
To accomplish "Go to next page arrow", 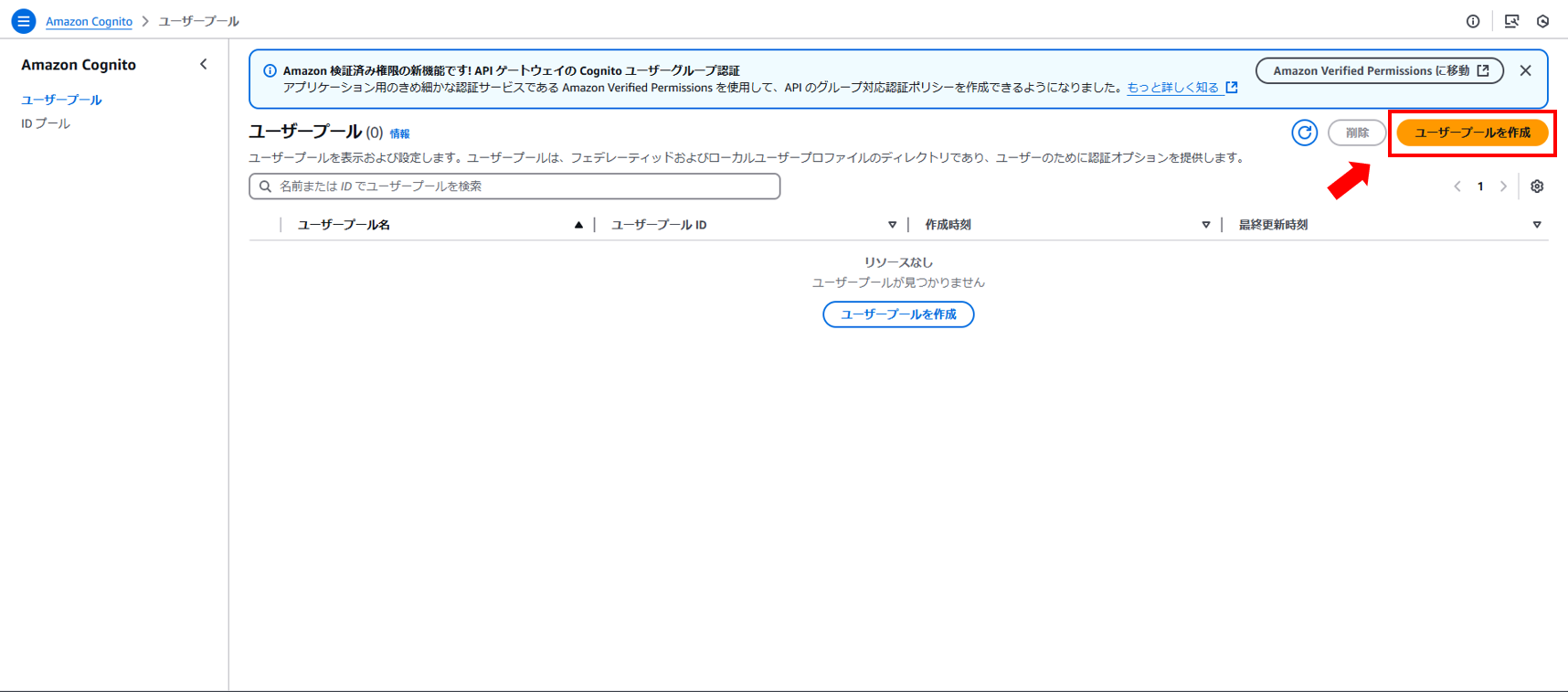I will [x=1503, y=186].
